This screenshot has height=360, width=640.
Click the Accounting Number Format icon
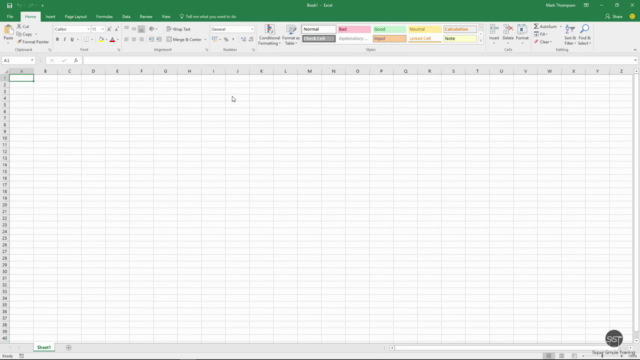coord(215,40)
